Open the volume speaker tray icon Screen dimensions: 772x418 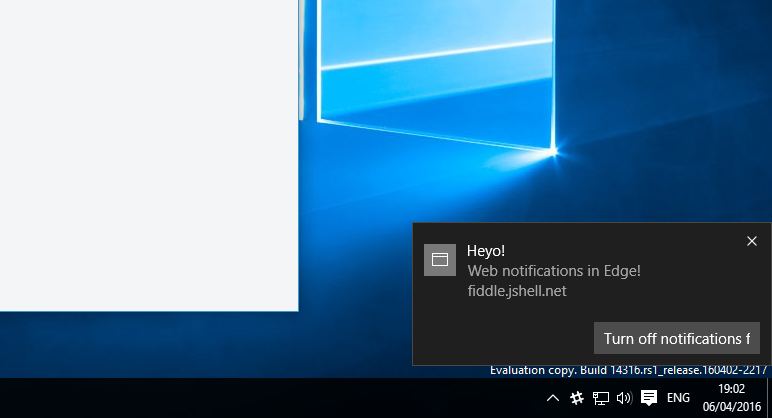(624, 398)
